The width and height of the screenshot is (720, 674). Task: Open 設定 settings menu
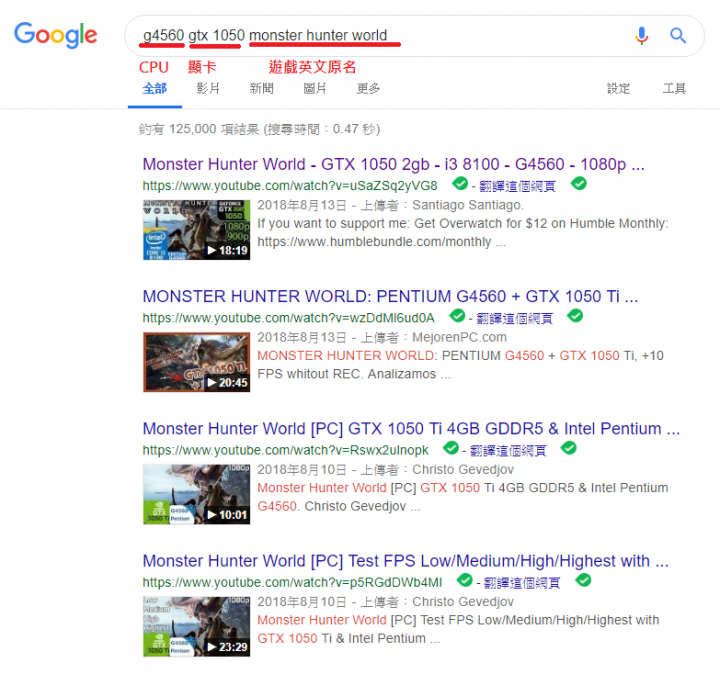(x=619, y=88)
